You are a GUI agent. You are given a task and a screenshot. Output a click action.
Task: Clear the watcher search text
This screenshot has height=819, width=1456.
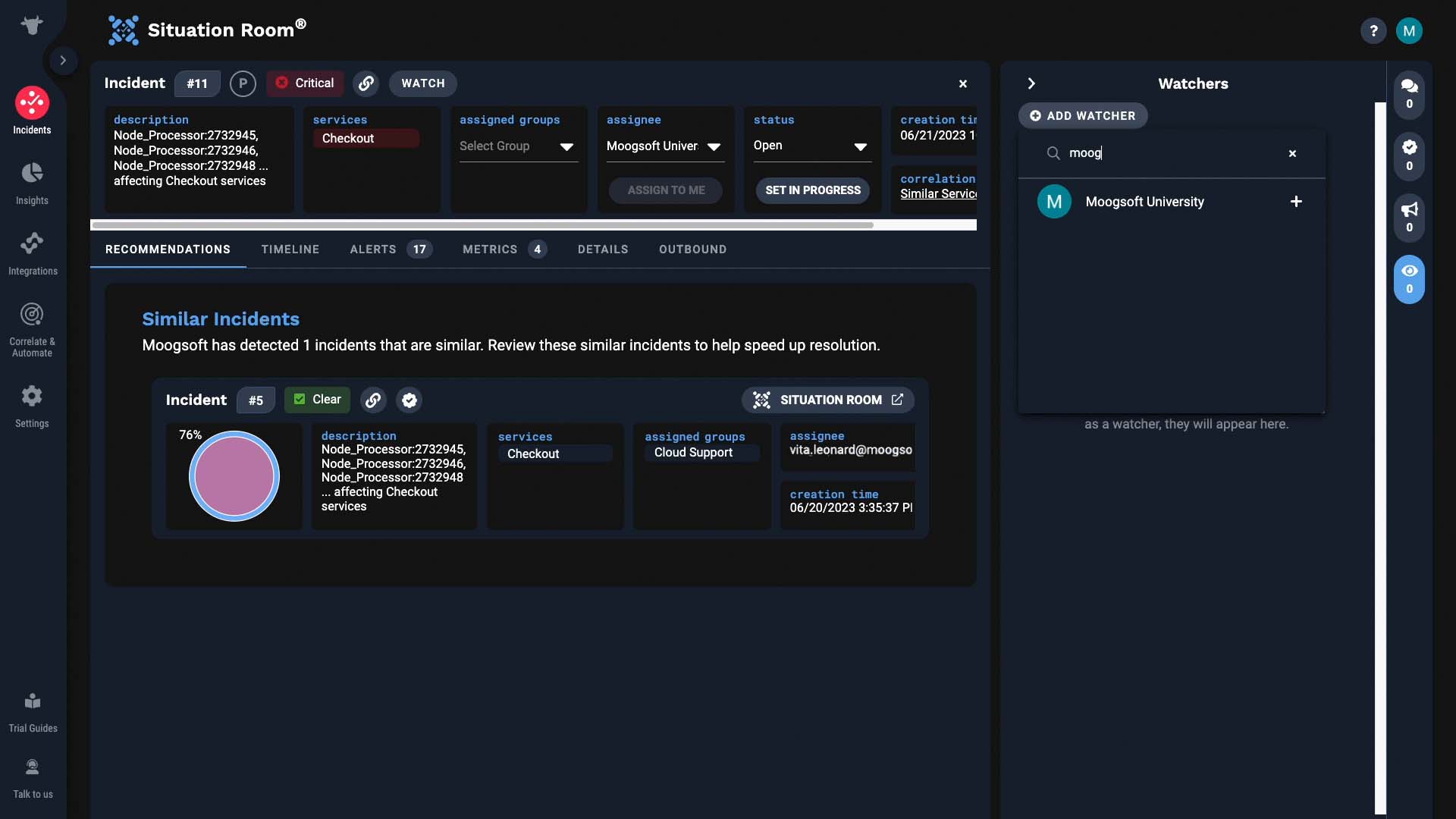(x=1292, y=153)
